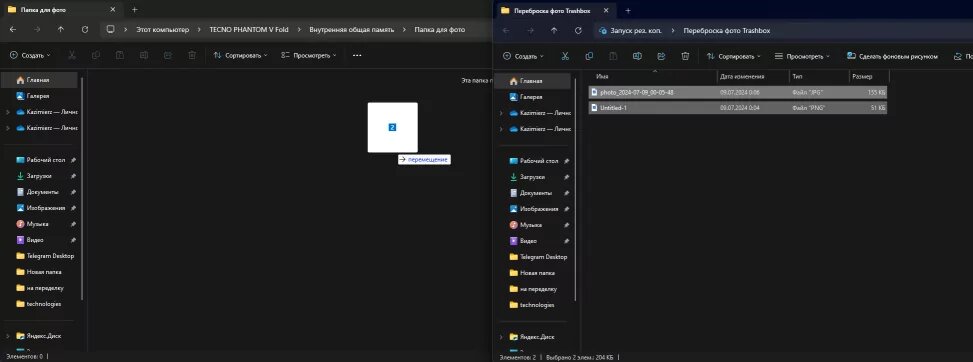Expand Яндекс.Диск in right window sidebar

coord(501,337)
